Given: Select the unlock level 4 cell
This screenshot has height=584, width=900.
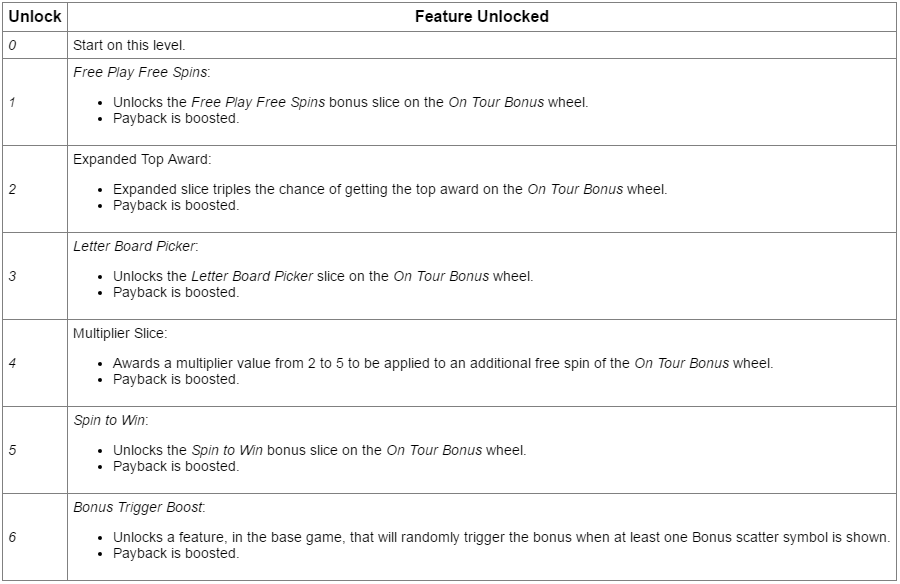Looking at the screenshot, I should pyautogui.click(x=34, y=363).
